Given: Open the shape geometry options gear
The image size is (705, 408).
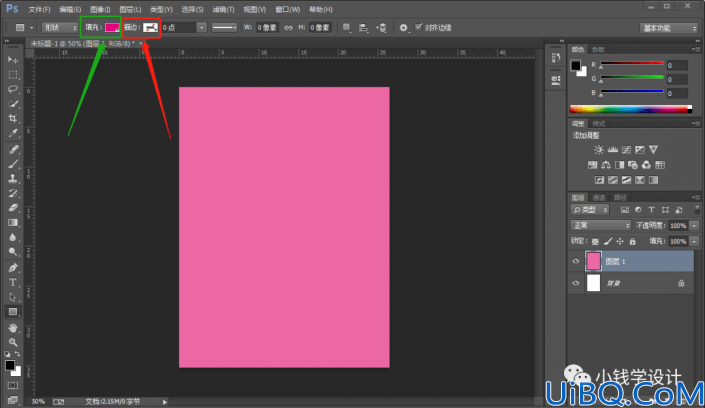Looking at the screenshot, I should coord(403,28).
